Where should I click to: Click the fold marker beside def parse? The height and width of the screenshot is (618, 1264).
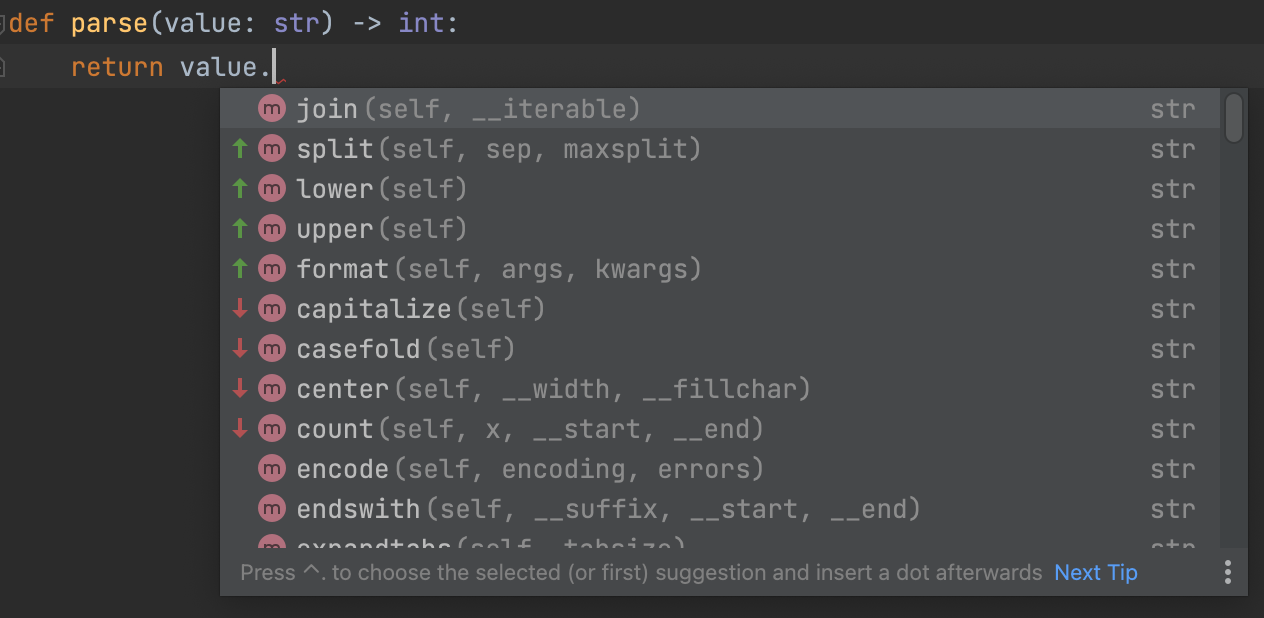(x=3, y=23)
